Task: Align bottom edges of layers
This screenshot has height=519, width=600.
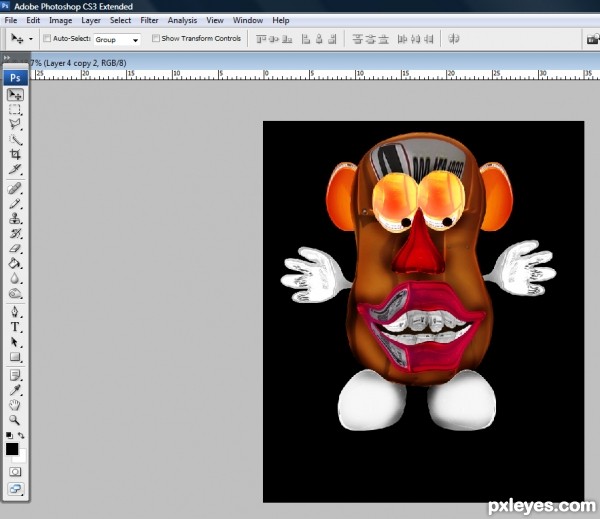Action: pos(287,39)
